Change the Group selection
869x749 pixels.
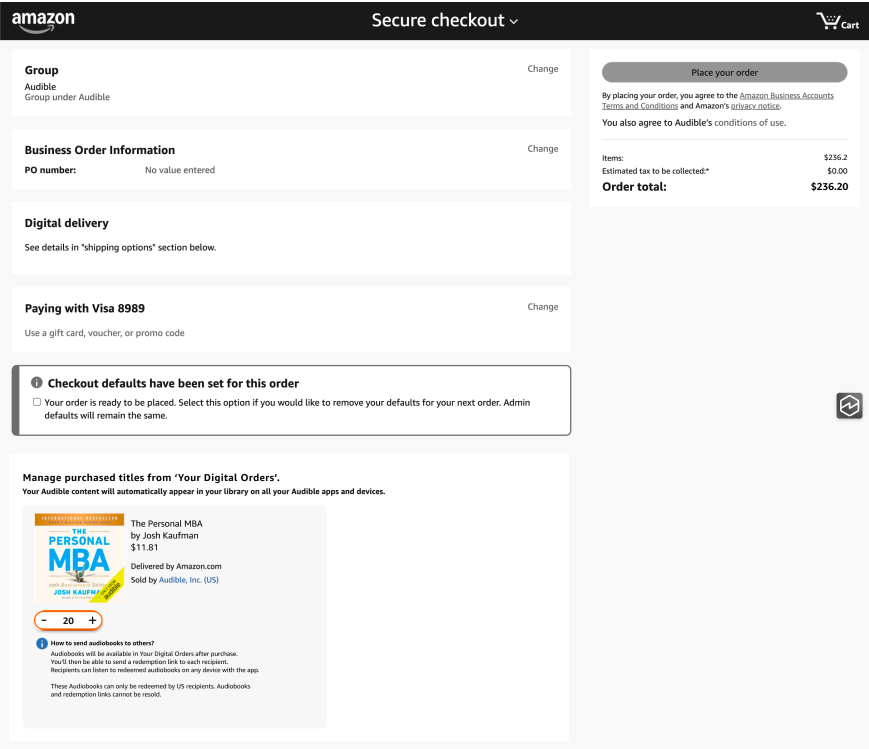pyautogui.click(x=543, y=69)
